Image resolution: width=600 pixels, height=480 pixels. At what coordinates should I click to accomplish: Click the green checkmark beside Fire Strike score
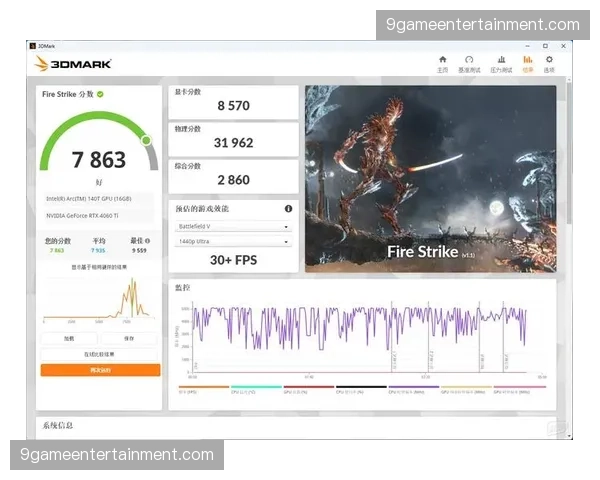click(x=100, y=94)
